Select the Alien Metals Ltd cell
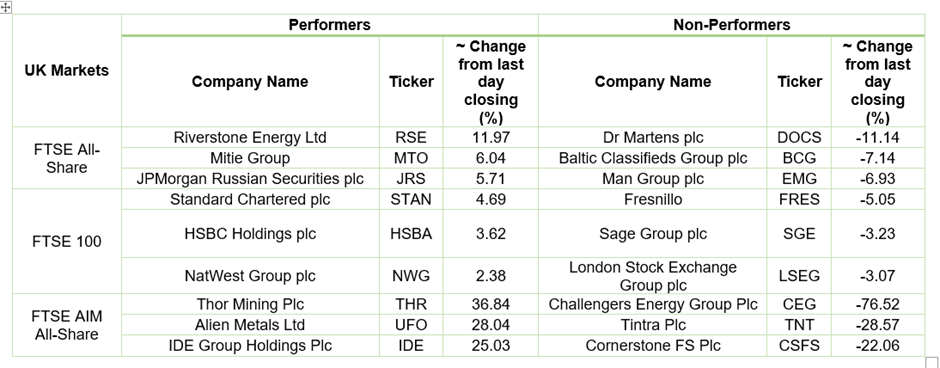This screenshot has width=940, height=368. tap(250, 325)
